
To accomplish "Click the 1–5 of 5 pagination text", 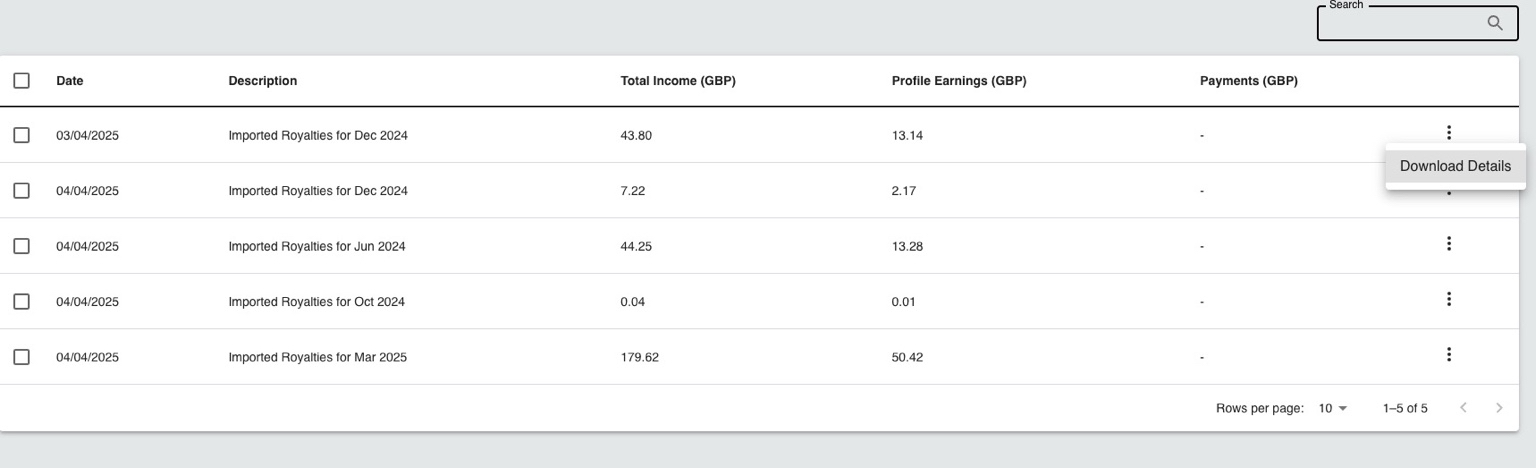I will [x=1405, y=409].
